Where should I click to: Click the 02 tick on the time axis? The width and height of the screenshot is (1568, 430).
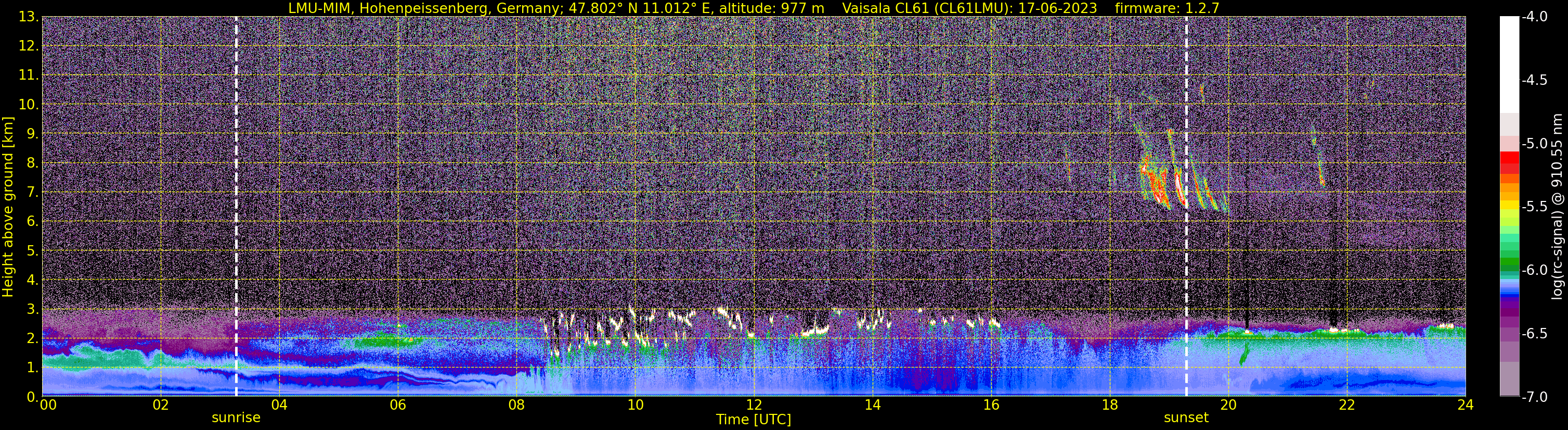click(160, 405)
